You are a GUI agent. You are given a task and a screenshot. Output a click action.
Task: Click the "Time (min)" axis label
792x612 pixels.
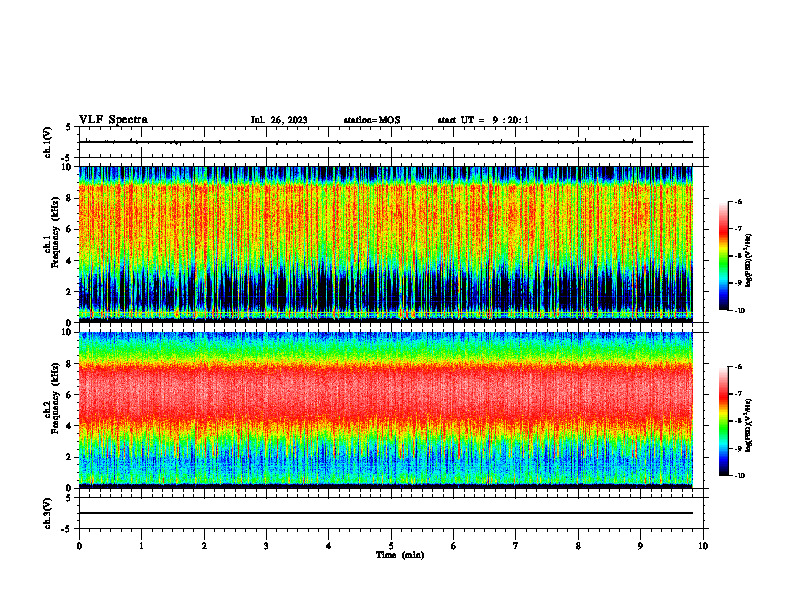coord(400,555)
